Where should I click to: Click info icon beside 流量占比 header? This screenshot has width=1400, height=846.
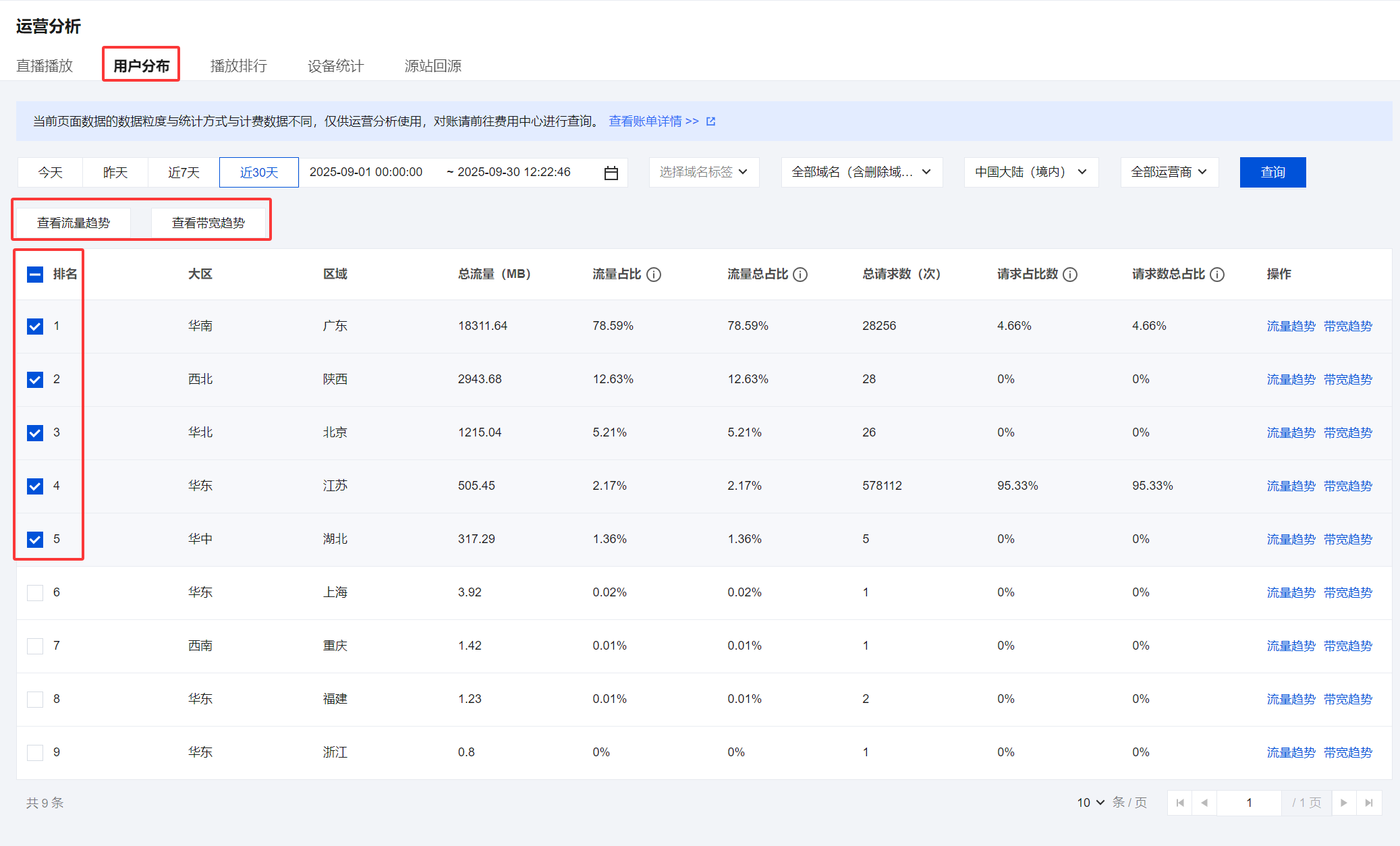[653, 275]
